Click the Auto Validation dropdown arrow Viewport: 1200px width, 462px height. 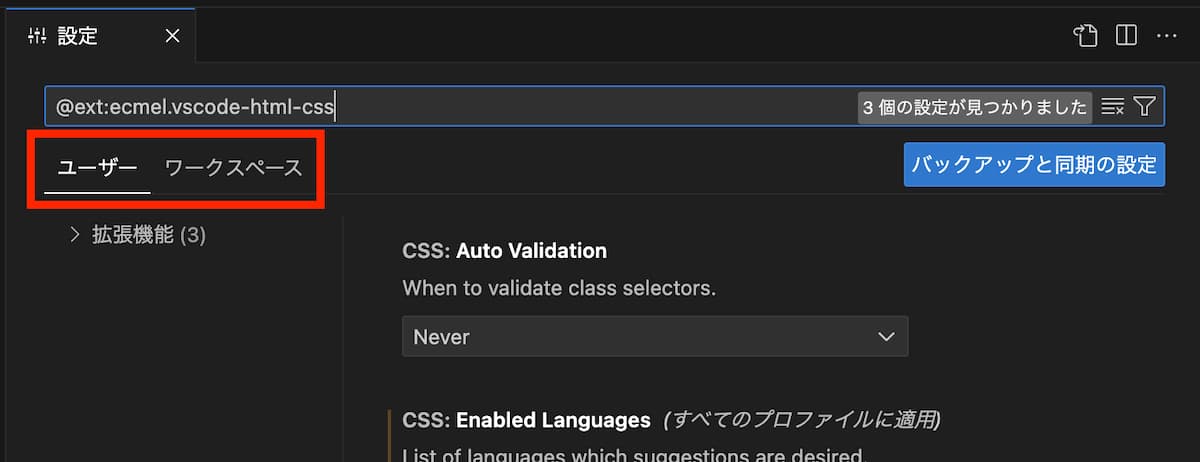pyautogui.click(x=885, y=337)
